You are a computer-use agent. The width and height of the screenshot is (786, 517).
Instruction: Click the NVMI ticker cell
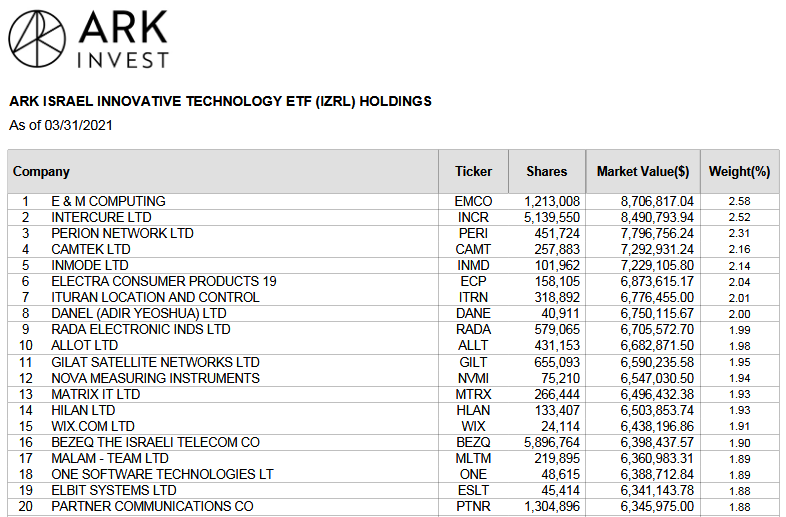point(473,378)
